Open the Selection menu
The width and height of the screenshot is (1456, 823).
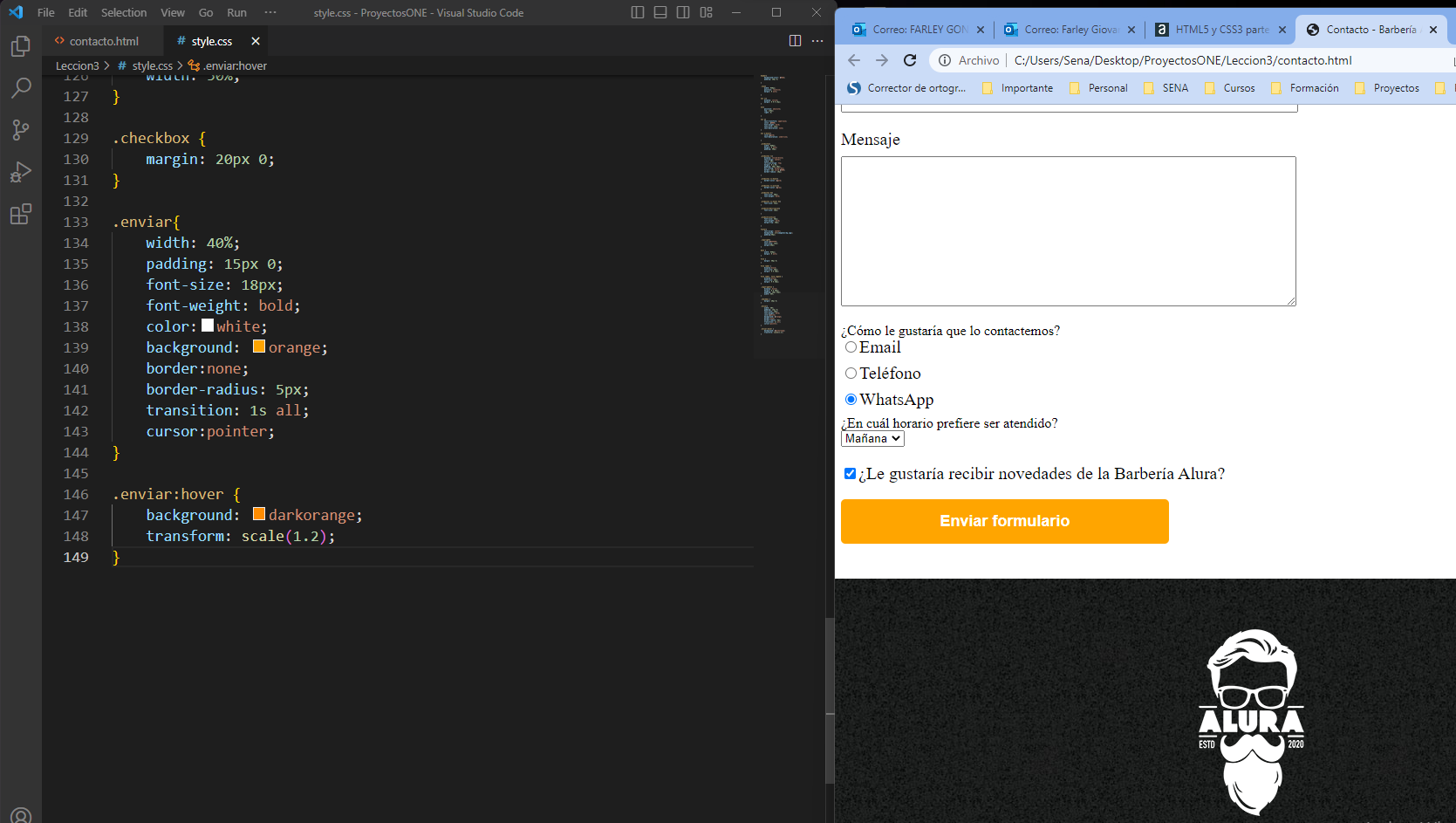click(124, 12)
